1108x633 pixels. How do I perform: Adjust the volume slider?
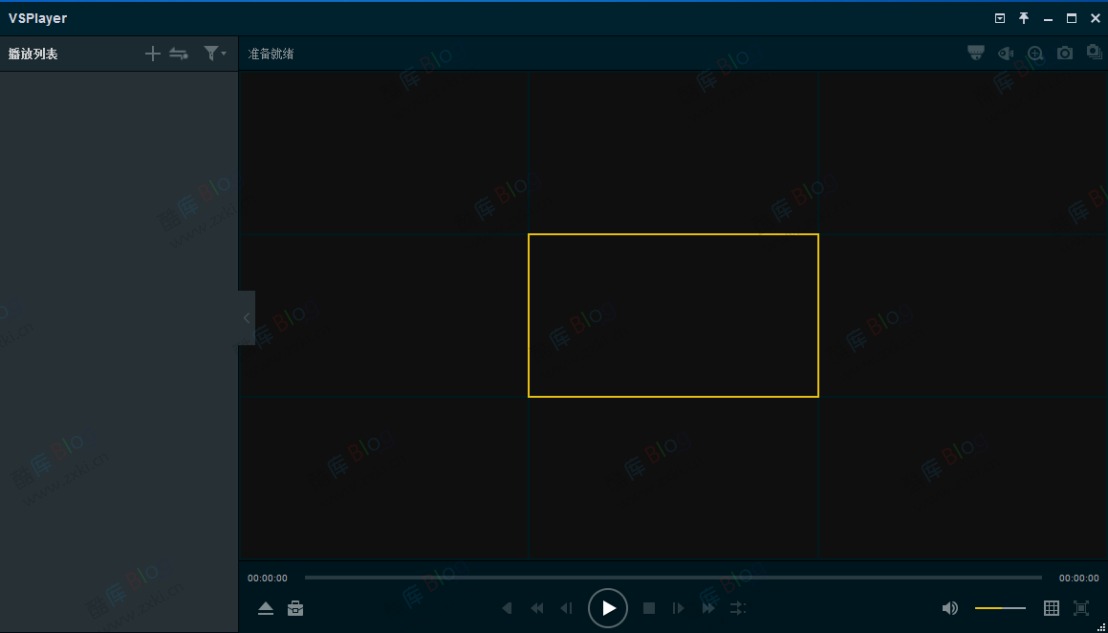999,608
